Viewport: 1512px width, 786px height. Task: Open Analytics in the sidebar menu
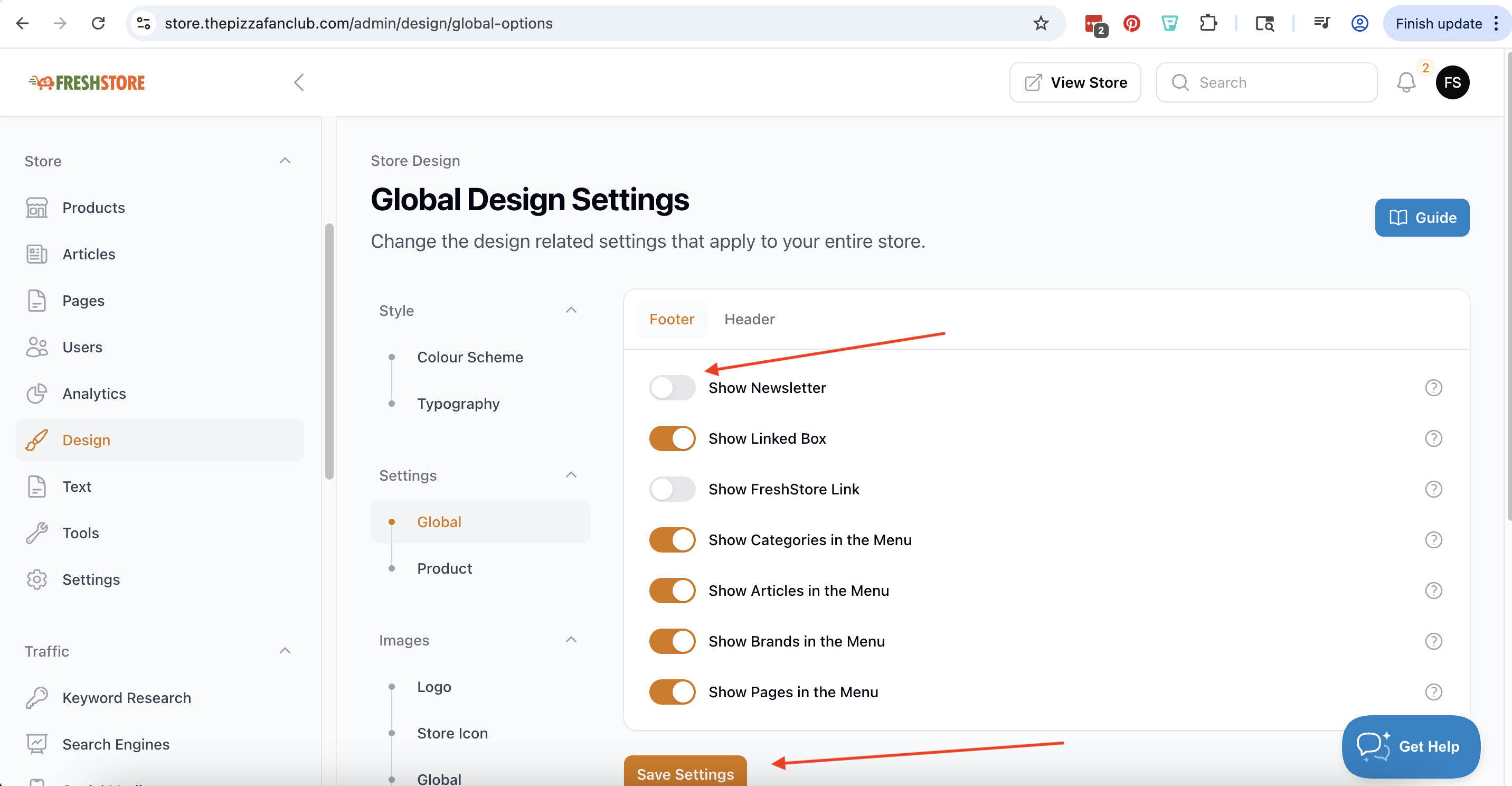[x=94, y=394]
